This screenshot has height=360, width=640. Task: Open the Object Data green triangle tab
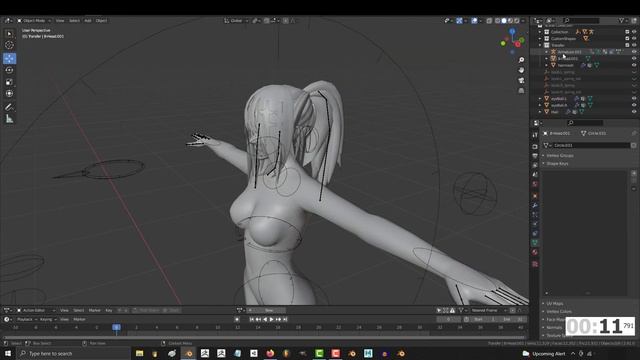pos(535,242)
